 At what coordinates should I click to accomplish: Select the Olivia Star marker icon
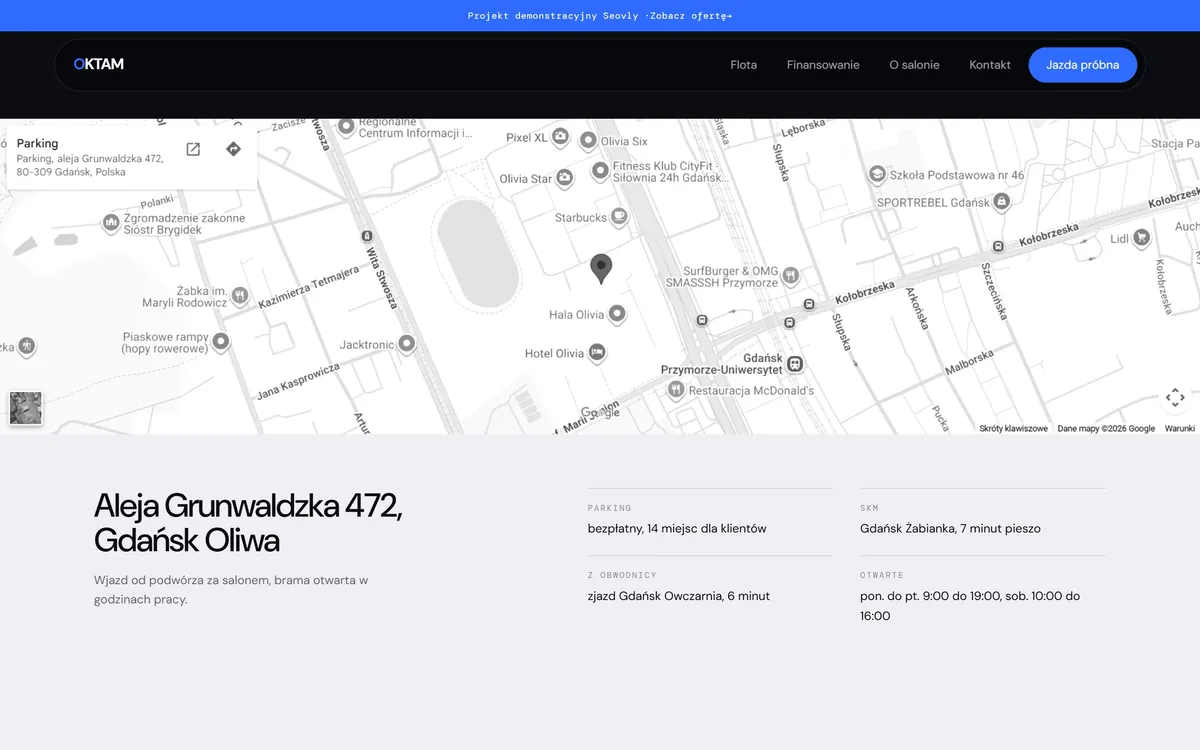click(565, 178)
